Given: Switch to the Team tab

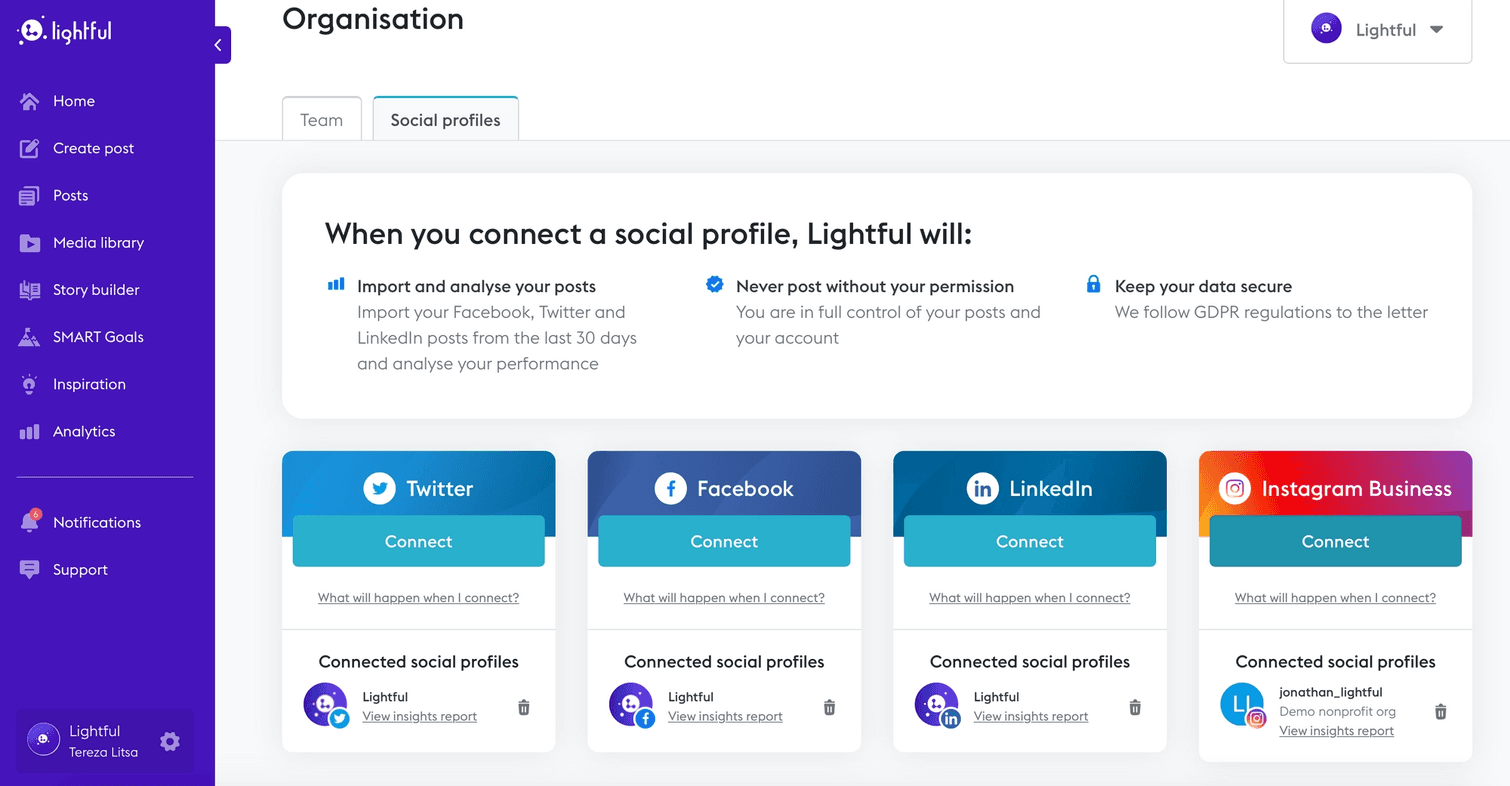Looking at the screenshot, I should click(321, 120).
